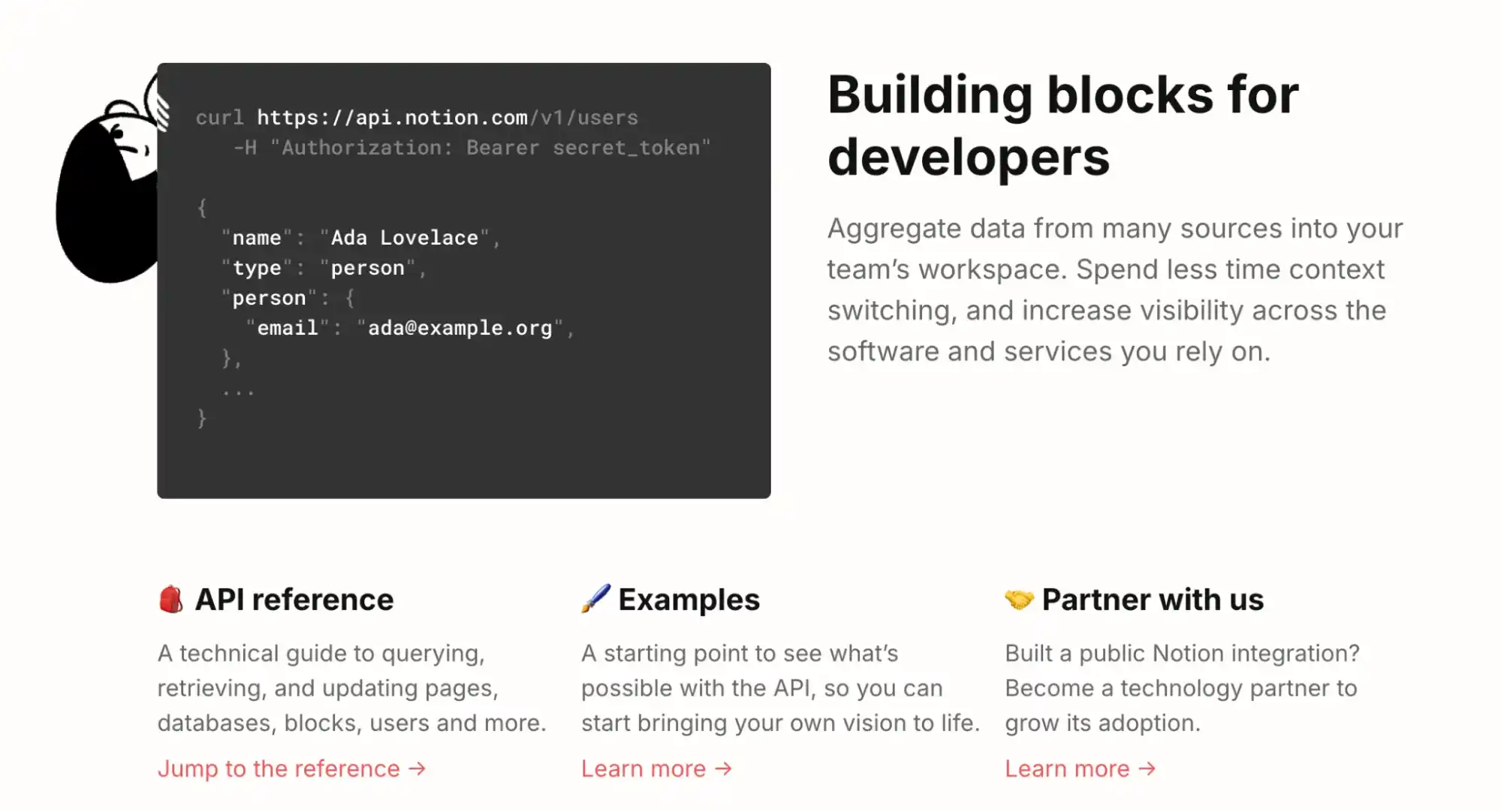
Task: Click the red backpack emoji icon
Action: coord(170,599)
